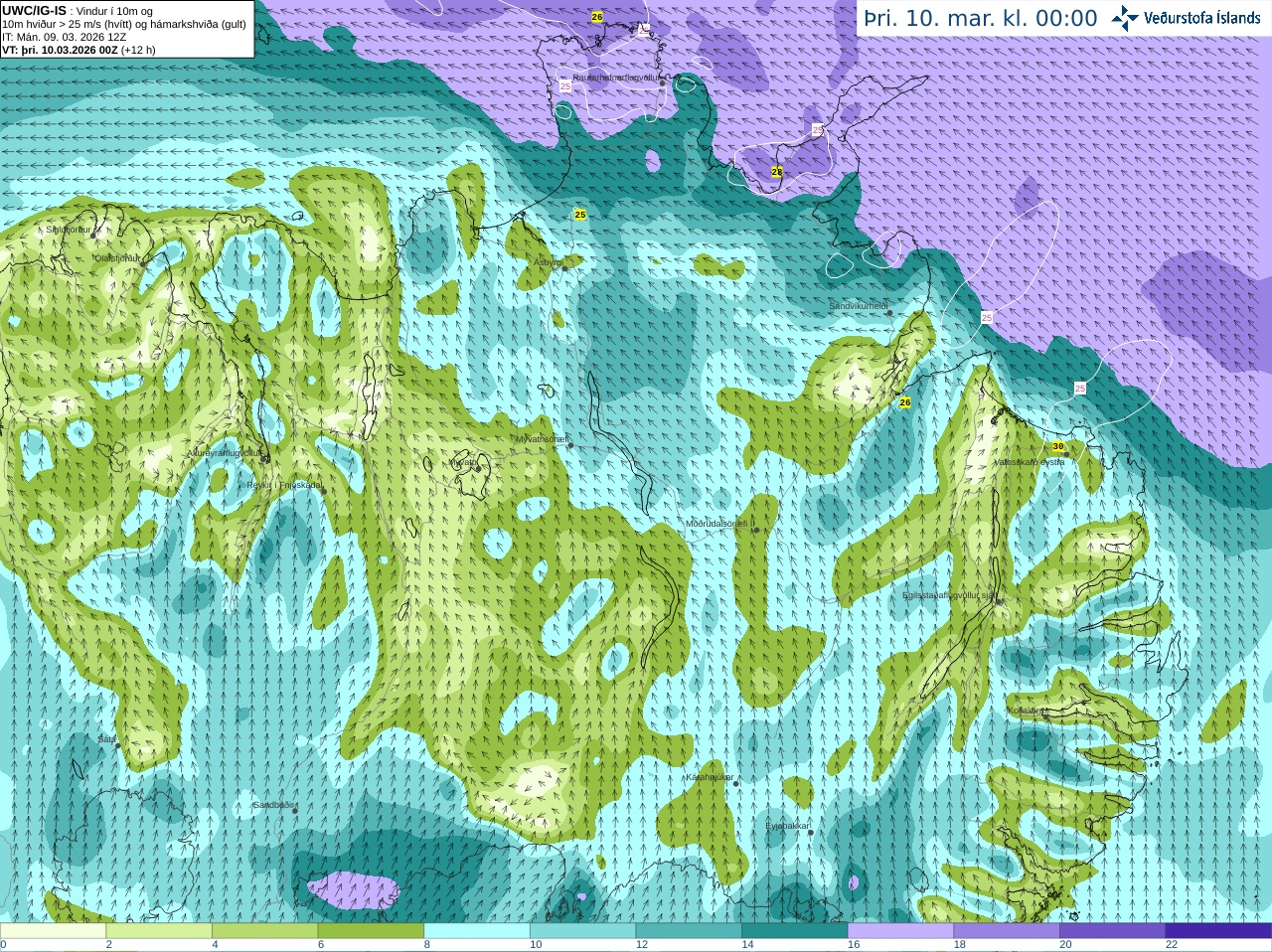Screen dimensions: 1272x952
Task: Select the date header Þri. 10. mar. kl. 00:00
Action: (981, 19)
